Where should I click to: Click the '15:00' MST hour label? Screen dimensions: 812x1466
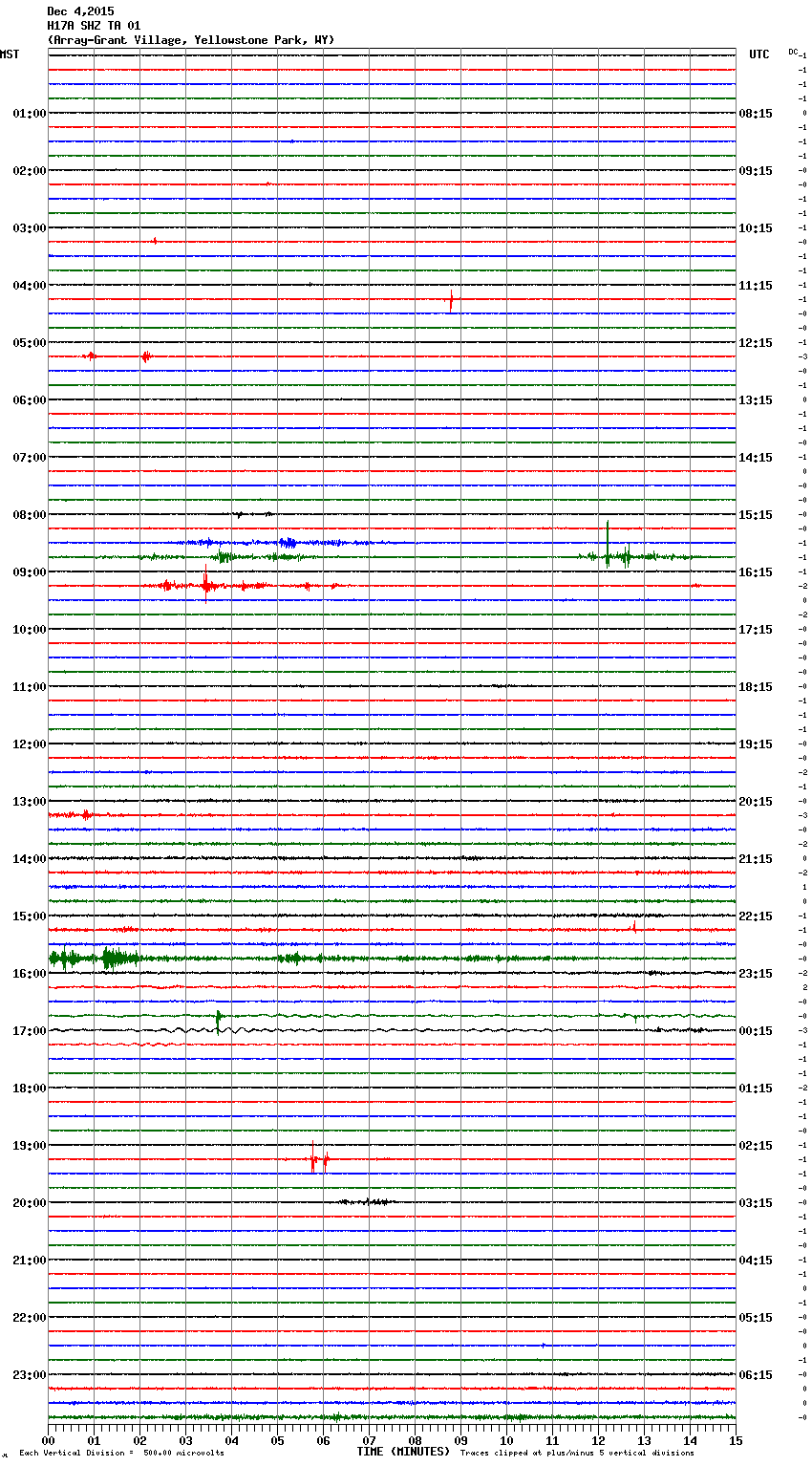point(30,916)
